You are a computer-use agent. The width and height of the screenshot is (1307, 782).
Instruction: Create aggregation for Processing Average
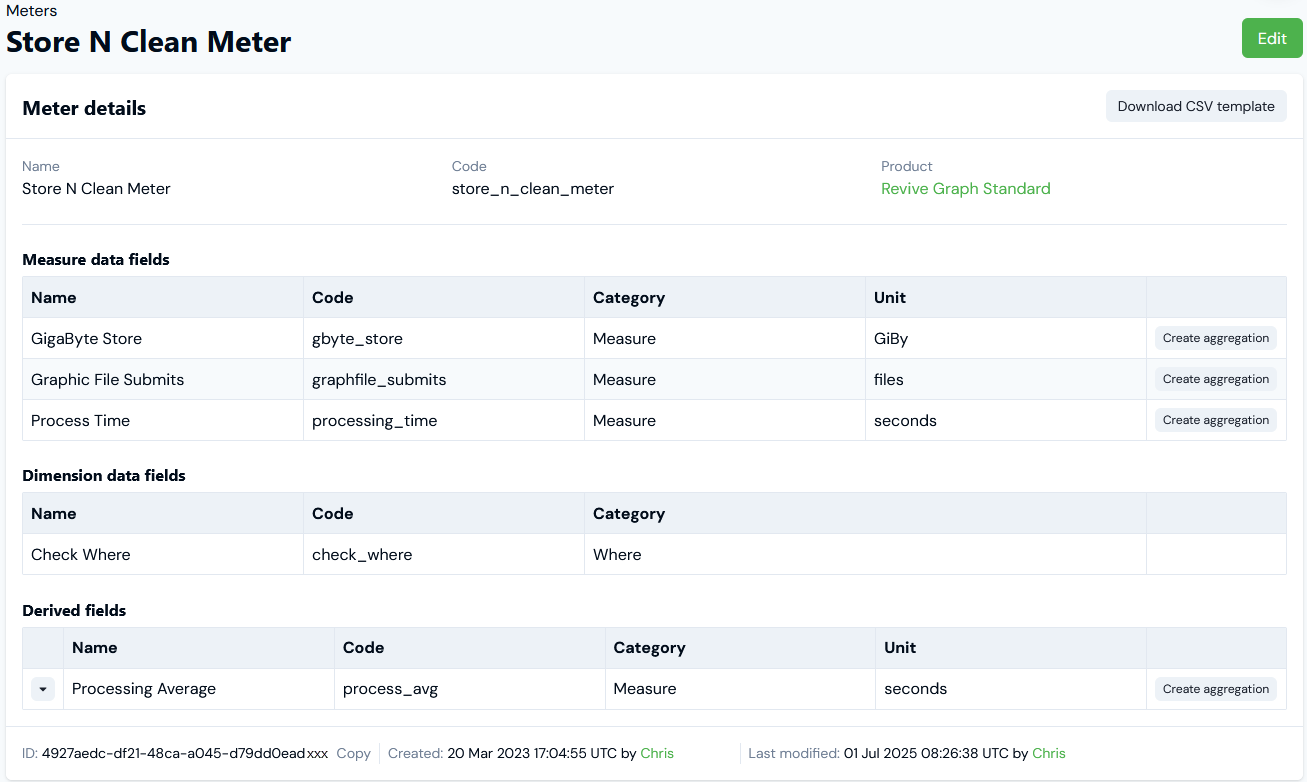pos(1216,689)
